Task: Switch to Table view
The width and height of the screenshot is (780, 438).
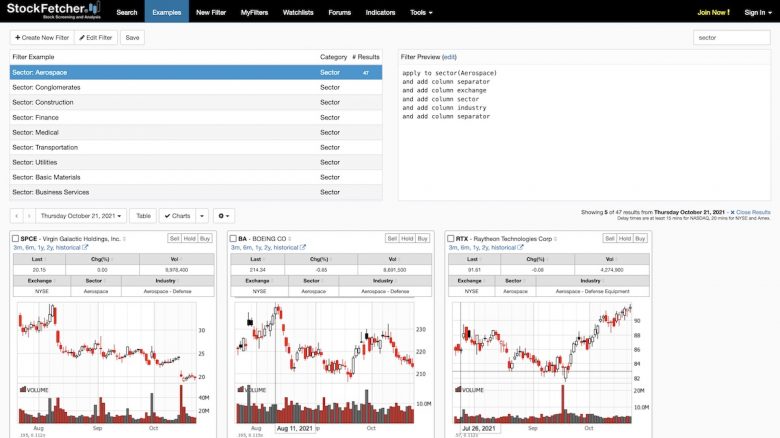Action: coord(143,216)
